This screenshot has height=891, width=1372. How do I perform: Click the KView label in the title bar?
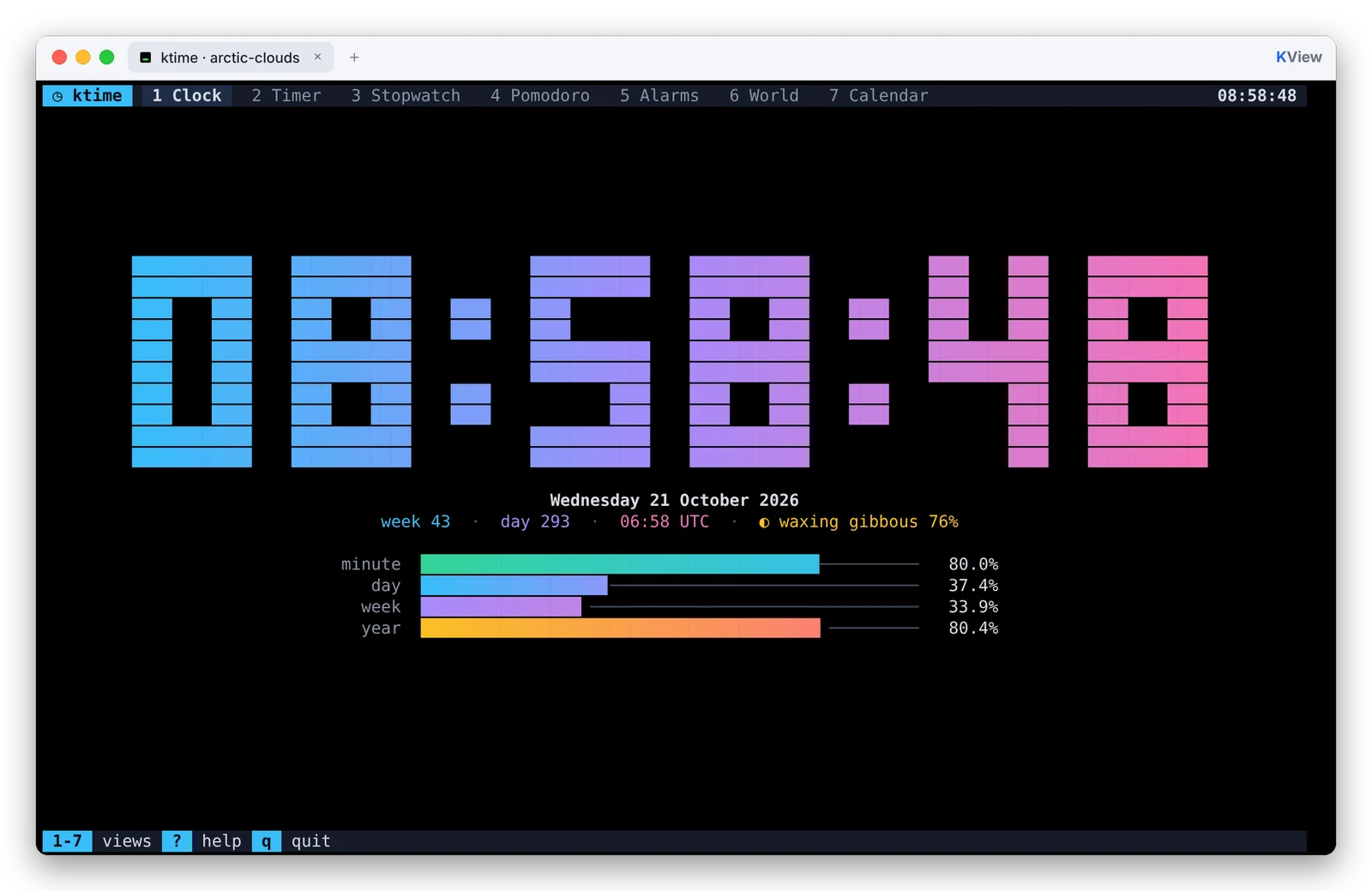[1298, 57]
